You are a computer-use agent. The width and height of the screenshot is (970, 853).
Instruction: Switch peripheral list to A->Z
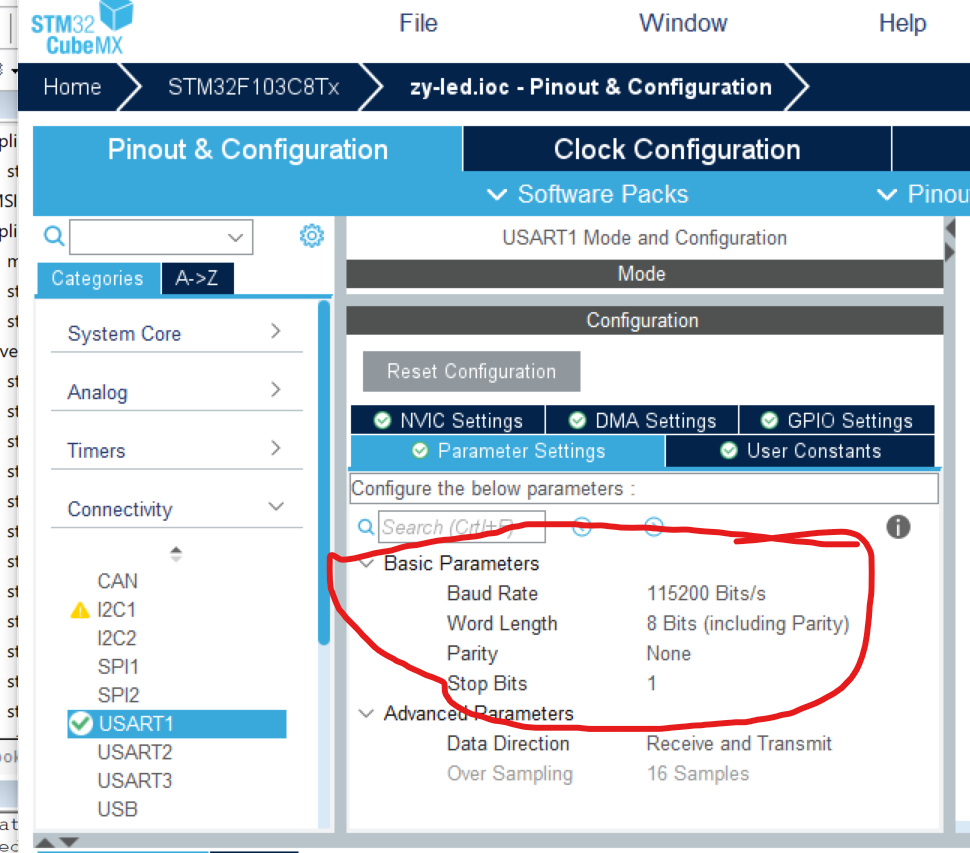coord(197,278)
